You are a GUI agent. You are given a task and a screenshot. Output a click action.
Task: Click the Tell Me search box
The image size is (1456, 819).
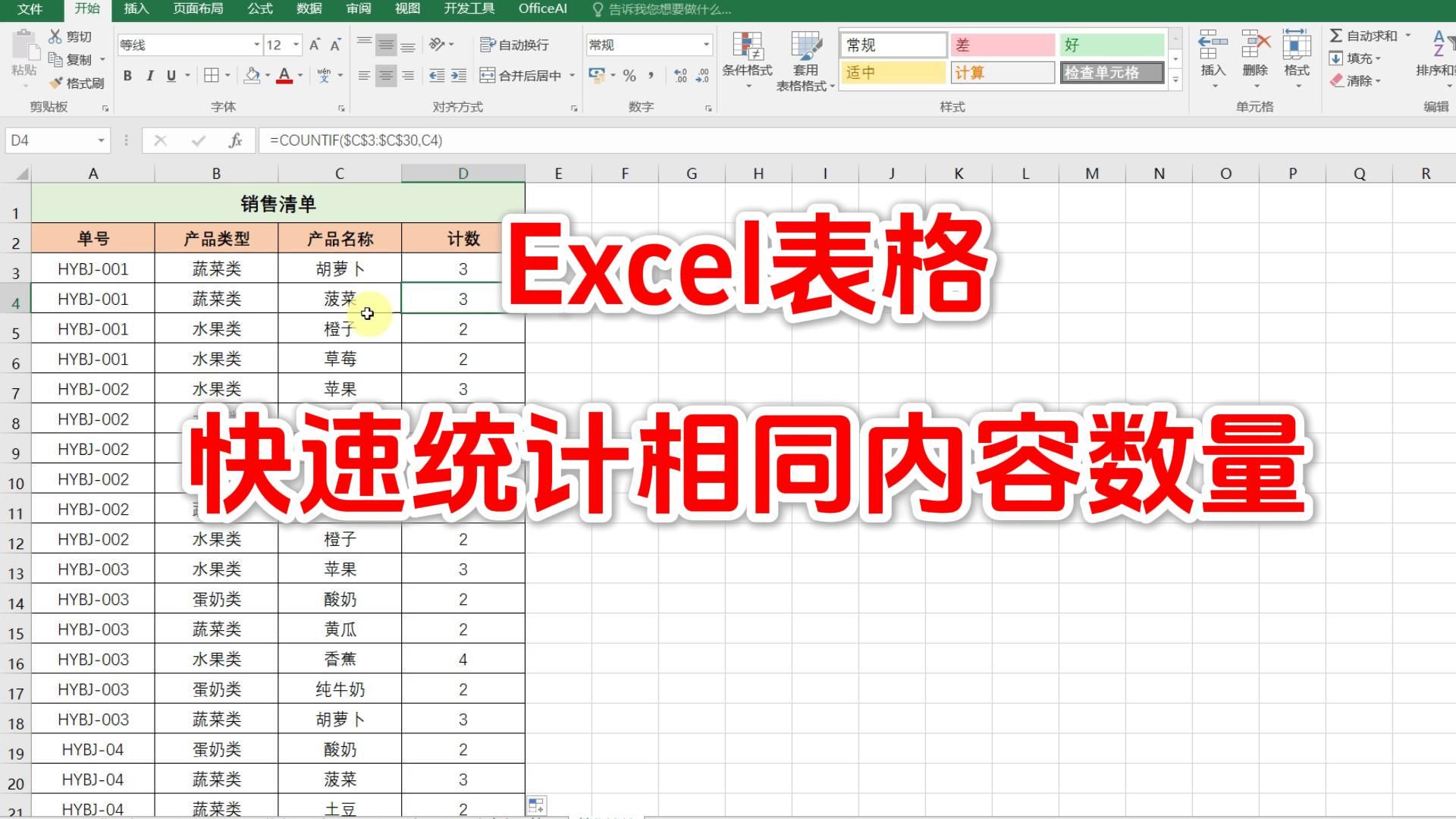click(x=662, y=9)
